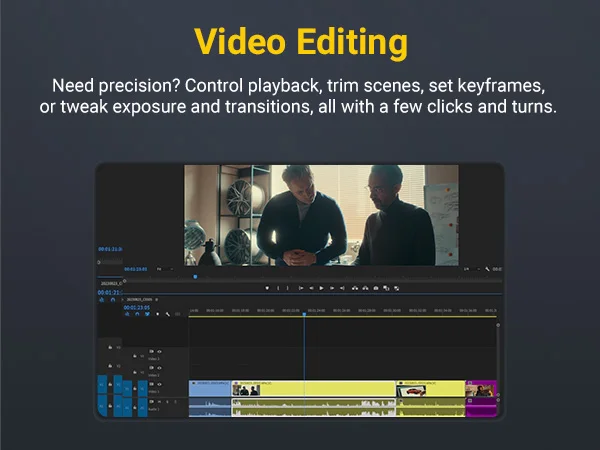
Task: Solo the Audio 1 track
Action: point(167,401)
